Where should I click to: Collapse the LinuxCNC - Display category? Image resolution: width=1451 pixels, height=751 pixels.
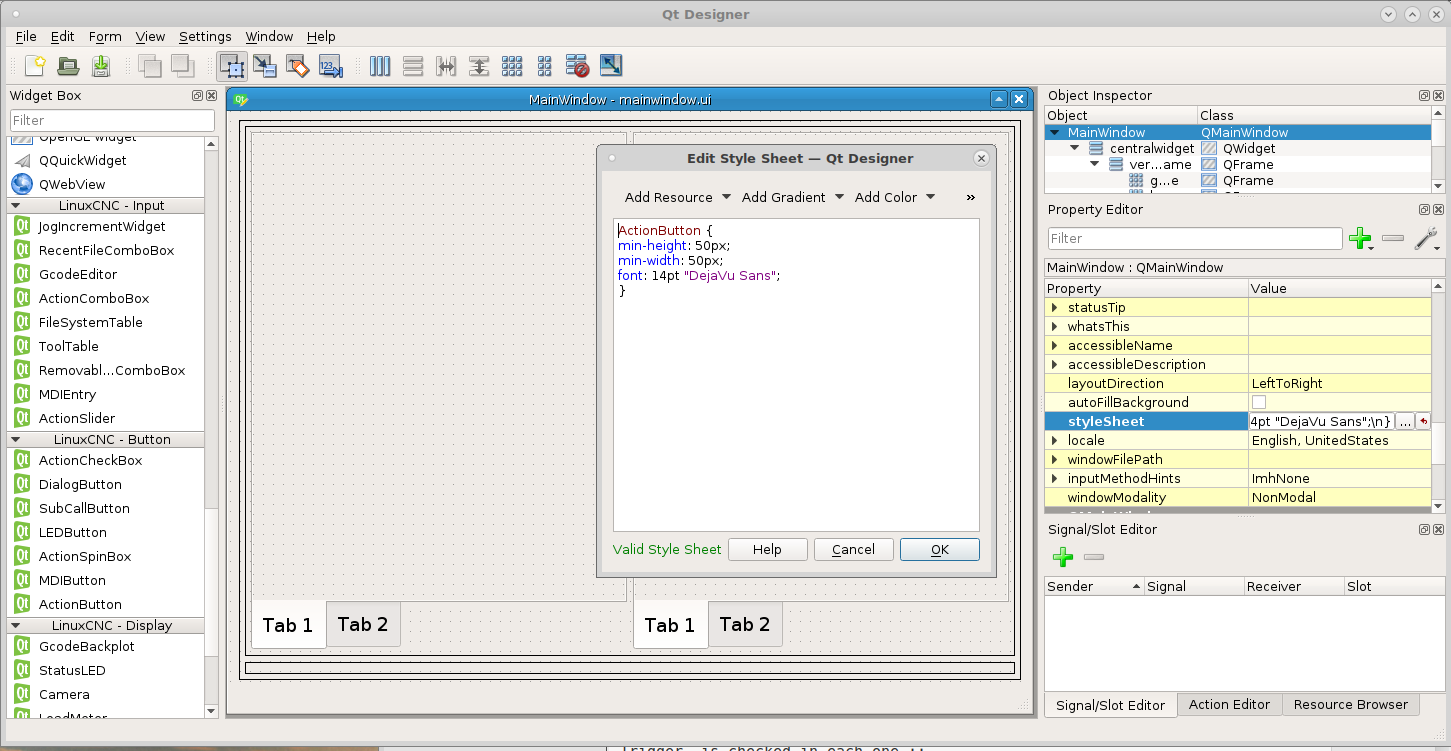[17, 625]
